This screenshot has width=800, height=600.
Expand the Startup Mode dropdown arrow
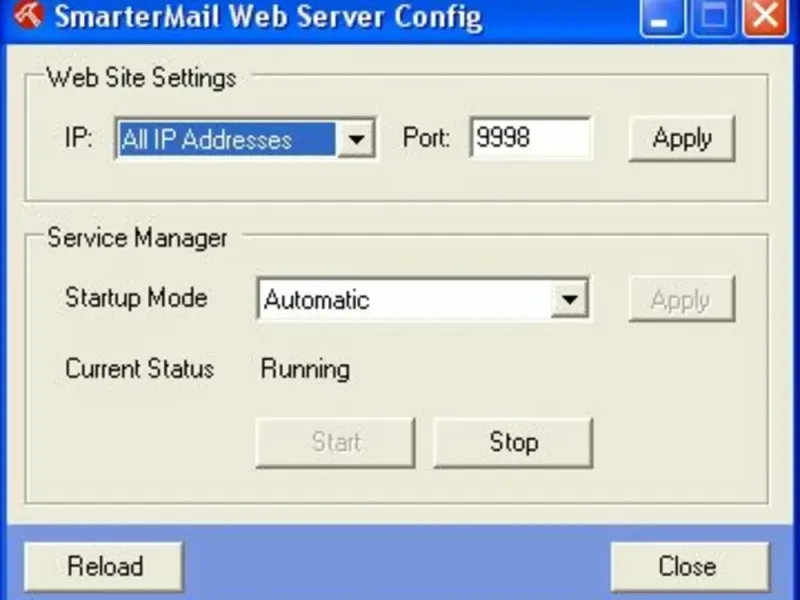[570, 299]
